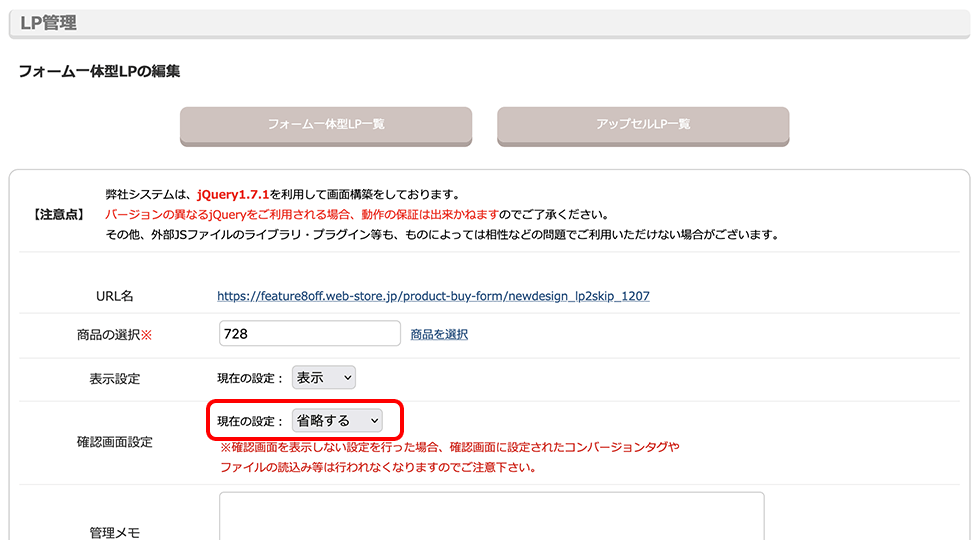
Task: Click the red line ファイルの読込み等は行われなくなります
Action: 378,467
